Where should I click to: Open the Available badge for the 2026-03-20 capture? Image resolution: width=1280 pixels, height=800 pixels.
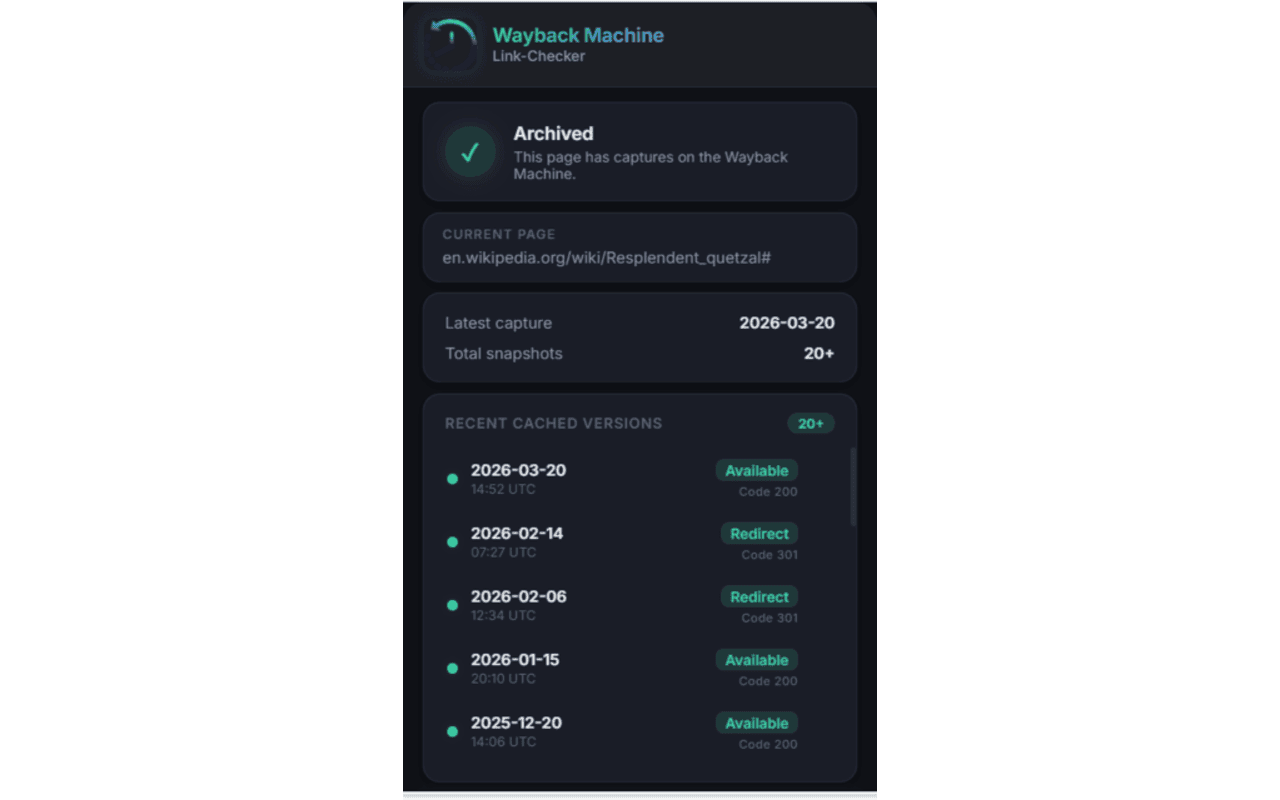click(756, 470)
